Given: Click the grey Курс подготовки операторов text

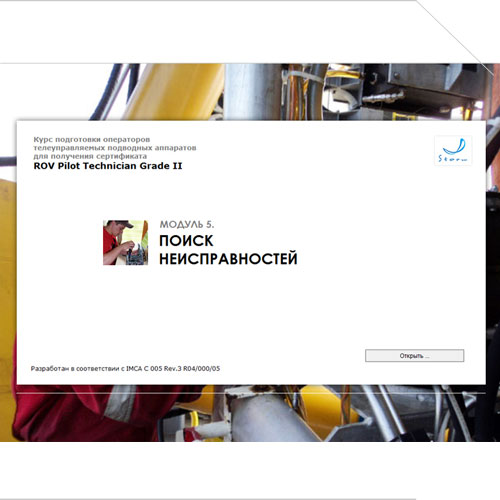Looking at the screenshot, I should tap(92, 139).
